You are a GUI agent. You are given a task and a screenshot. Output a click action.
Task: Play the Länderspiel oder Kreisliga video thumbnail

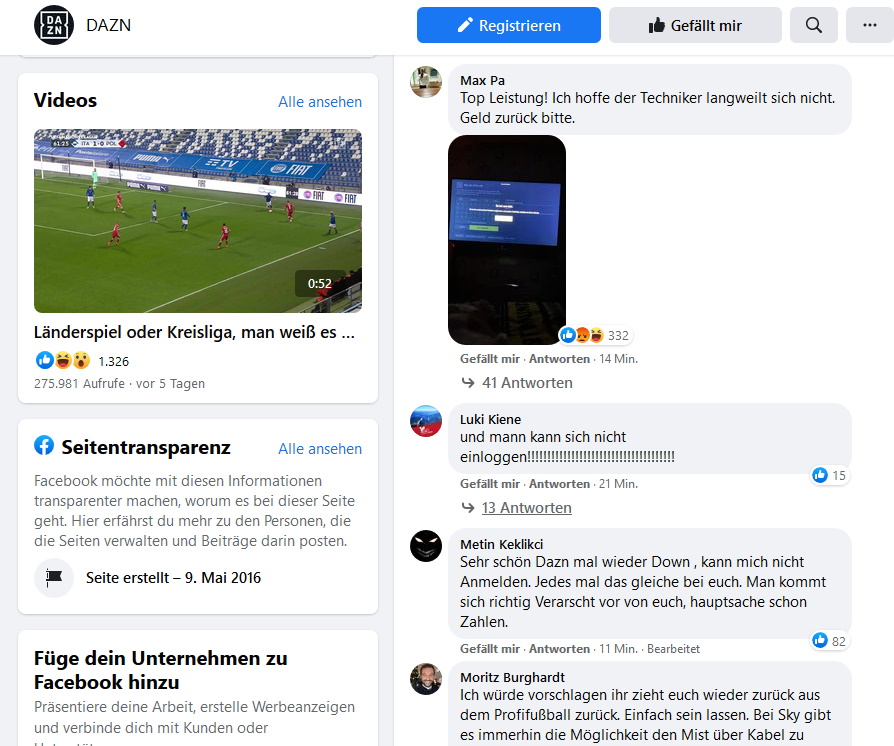198,221
